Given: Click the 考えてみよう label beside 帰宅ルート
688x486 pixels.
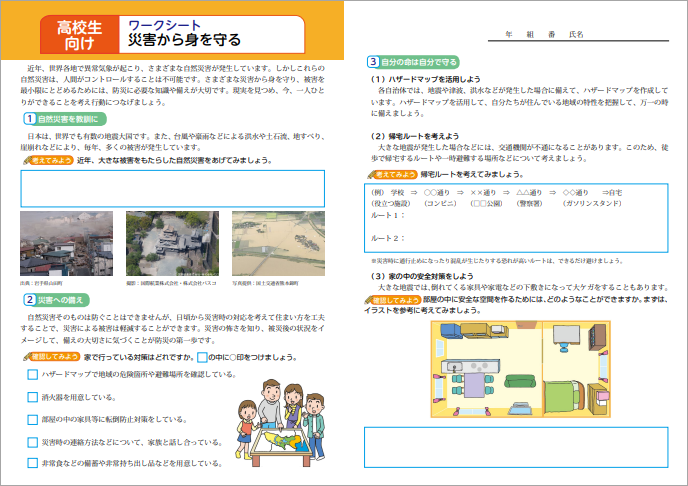Looking at the screenshot, I should 393,173.
